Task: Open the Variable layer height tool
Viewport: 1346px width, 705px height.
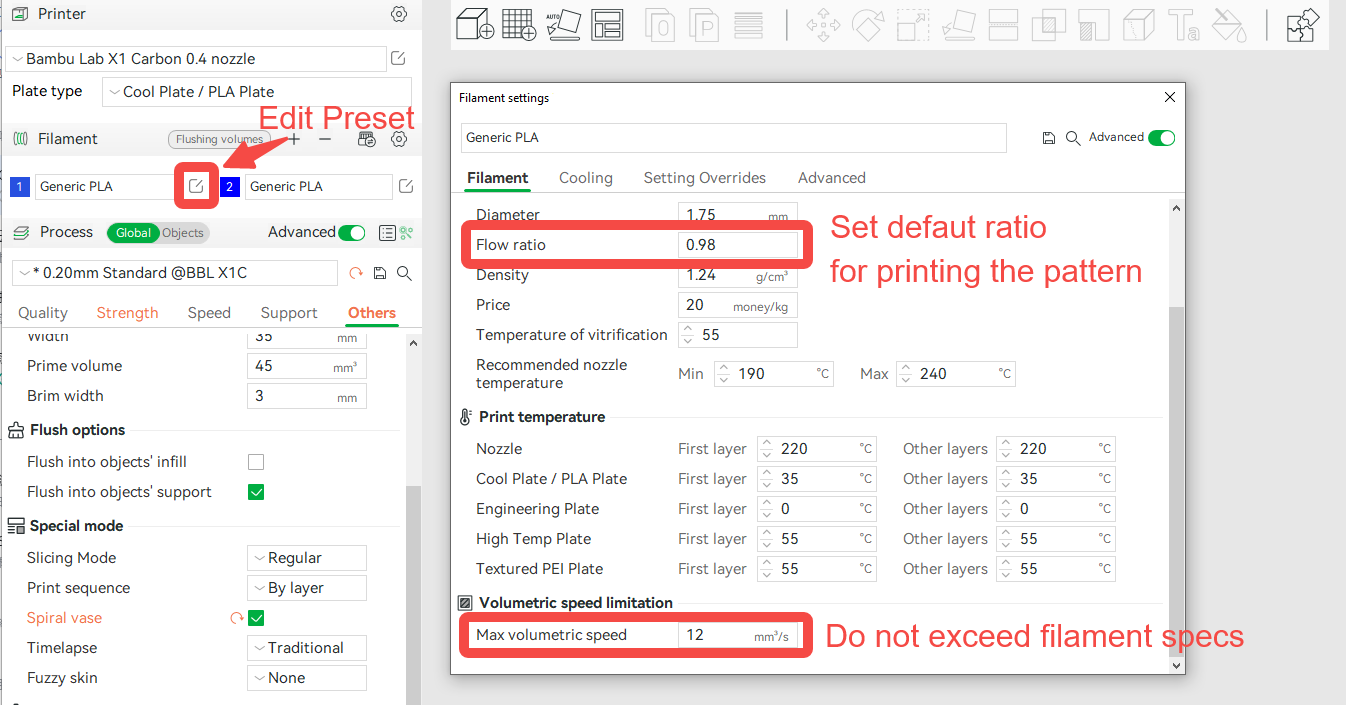Action: [748, 24]
